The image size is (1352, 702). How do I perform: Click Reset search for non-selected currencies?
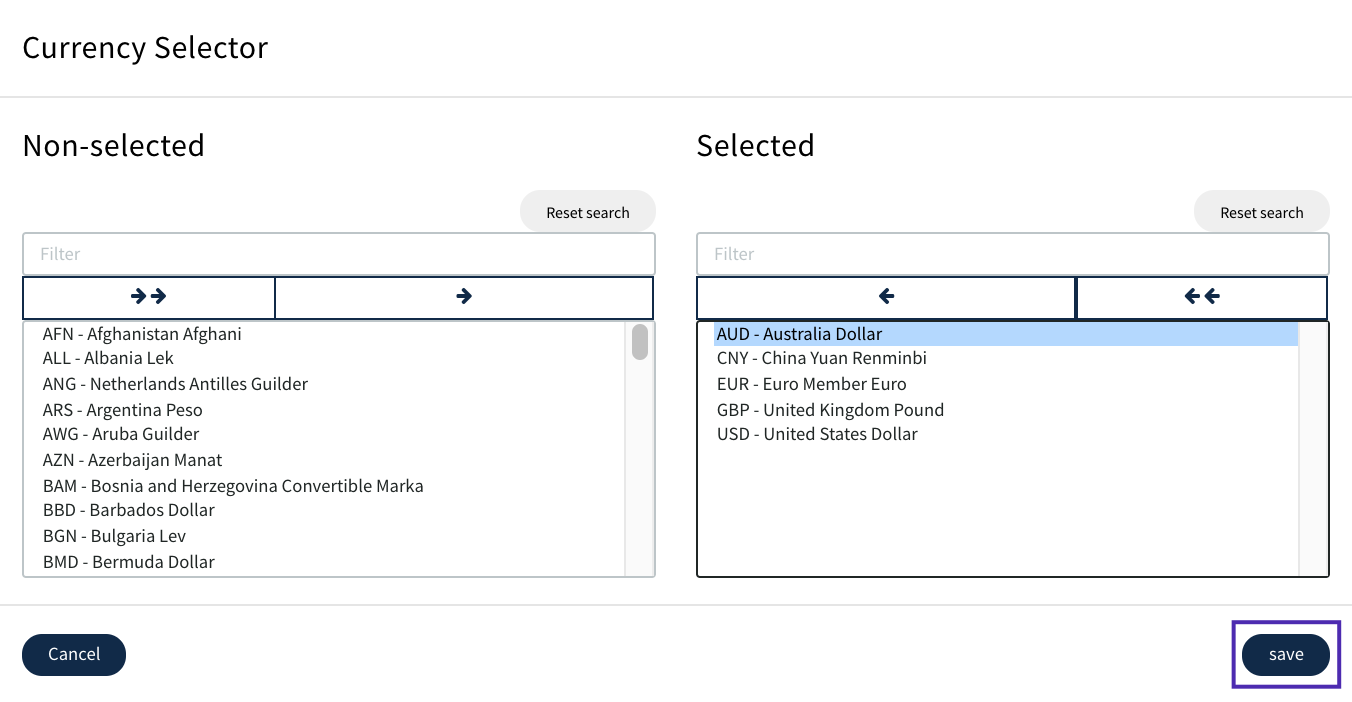pos(588,212)
